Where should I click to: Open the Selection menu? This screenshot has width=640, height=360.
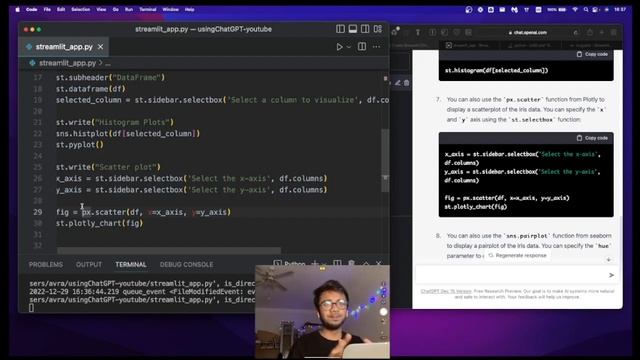80,9
